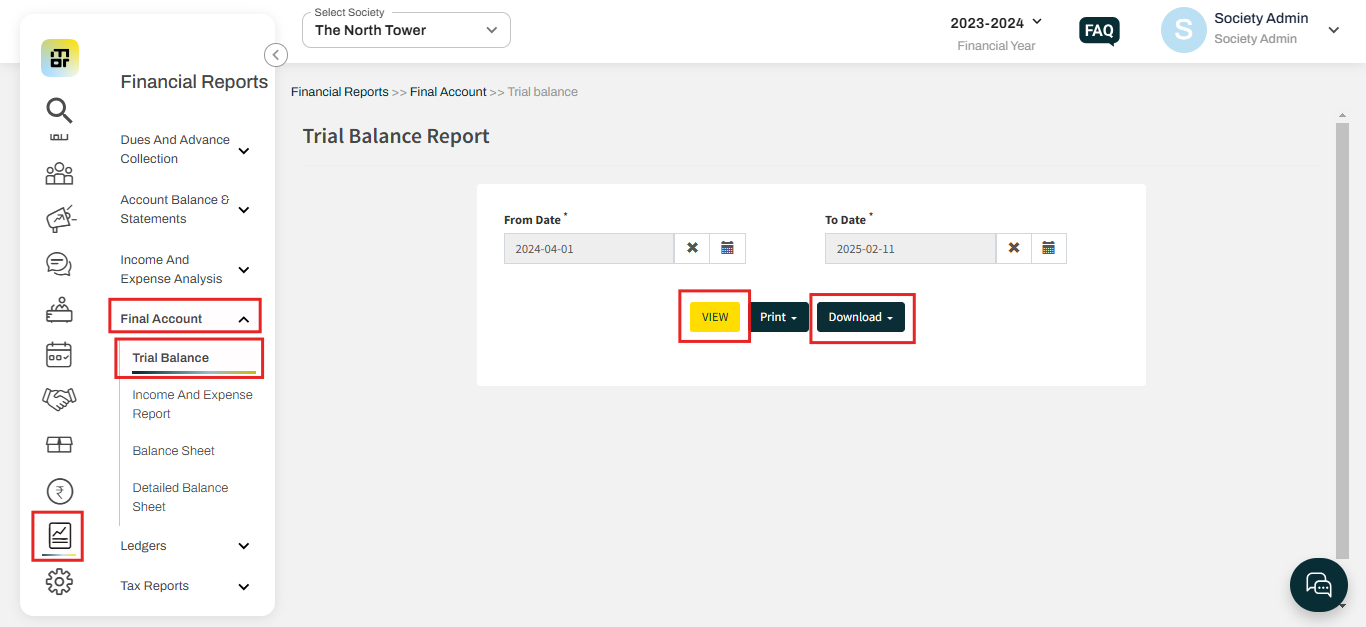Open the From Date calendar picker

click(727, 248)
